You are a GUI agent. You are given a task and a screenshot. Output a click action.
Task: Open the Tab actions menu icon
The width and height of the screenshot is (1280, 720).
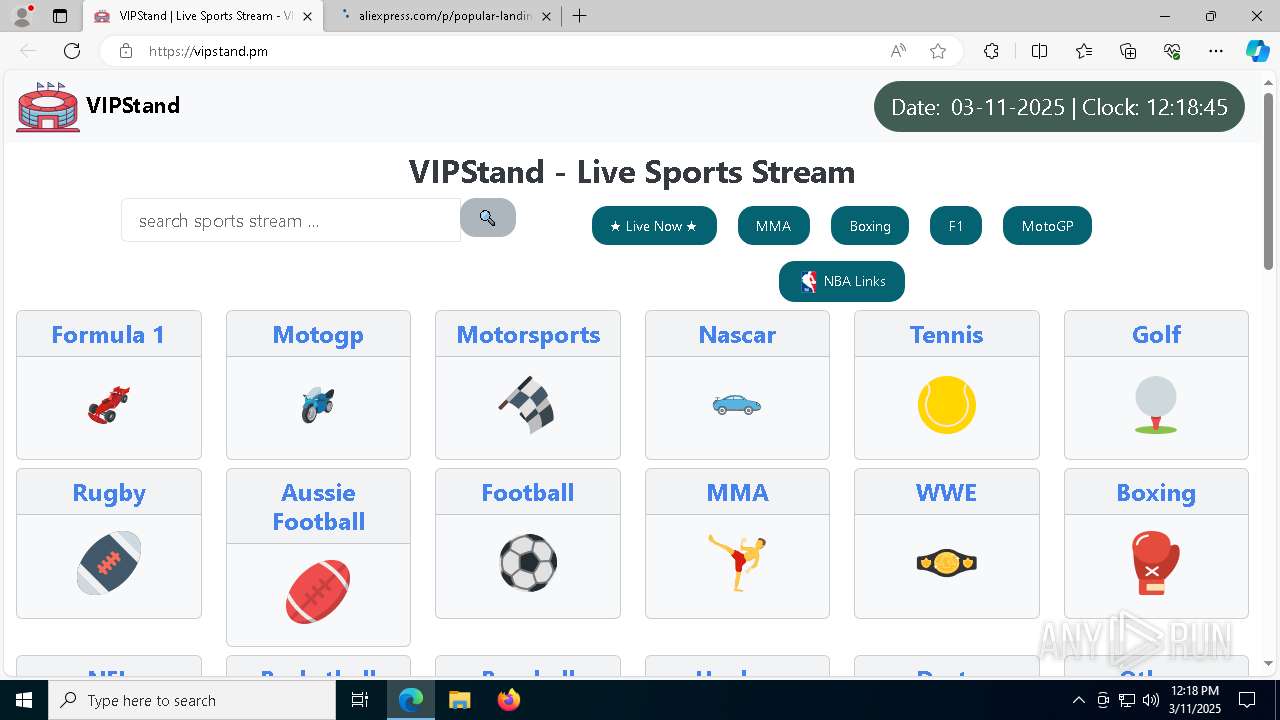pyautogui.click(x=60, y=16)
